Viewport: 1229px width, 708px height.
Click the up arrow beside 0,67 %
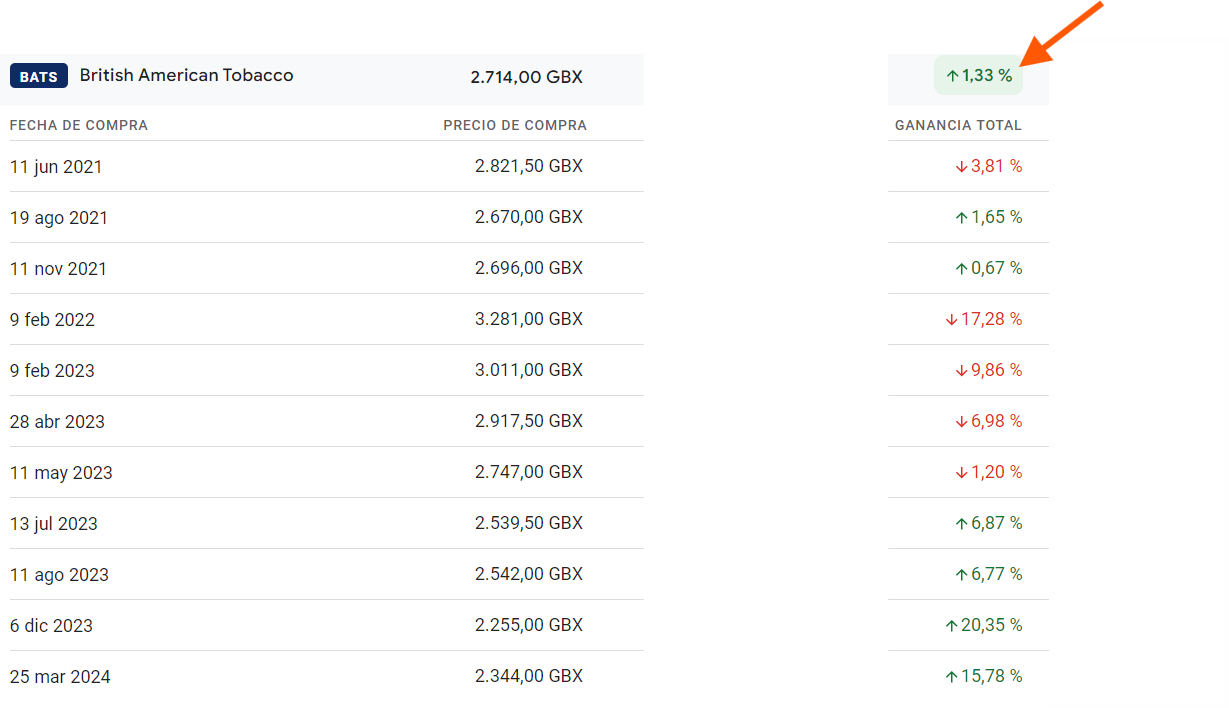coord(962,269)
